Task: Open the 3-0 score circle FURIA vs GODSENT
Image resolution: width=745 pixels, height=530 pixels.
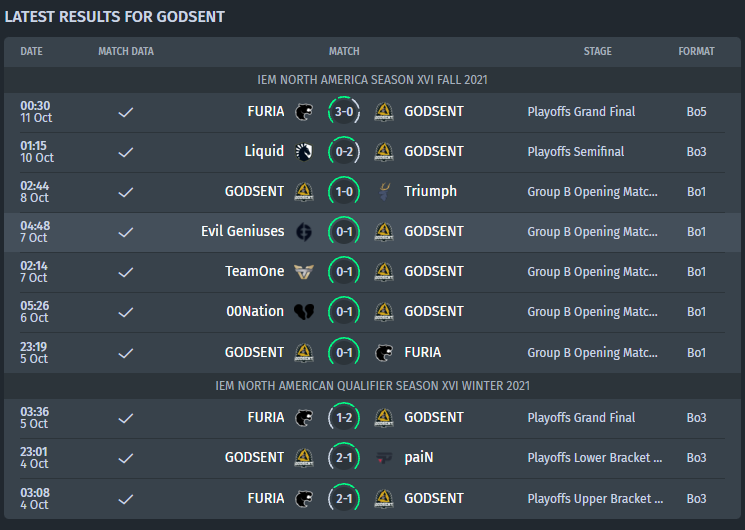Action: tap(344, 112)
